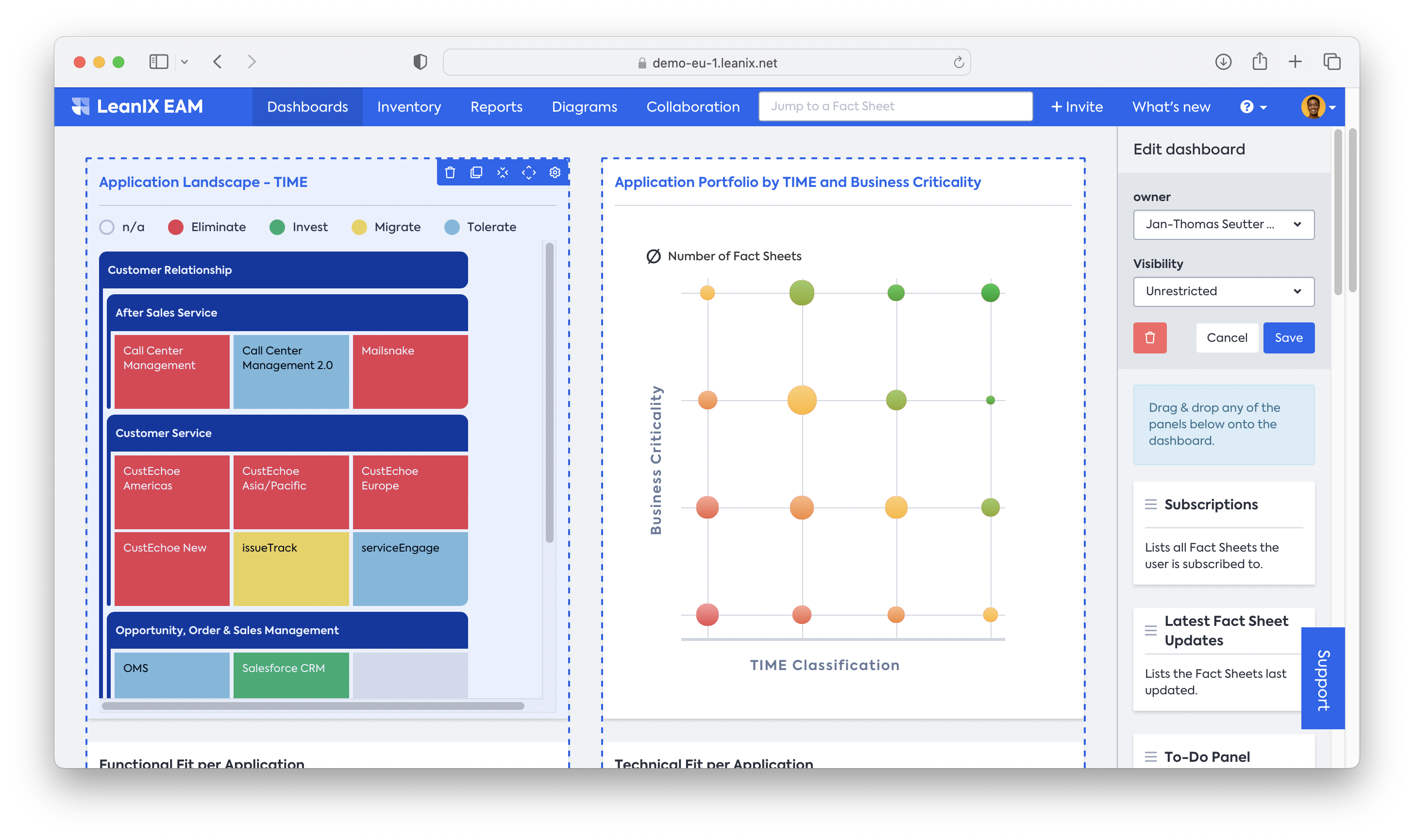Open panel settings gear icon
Image resolution: width=1414 pixels, height=840 pixels.
[555, 173]
